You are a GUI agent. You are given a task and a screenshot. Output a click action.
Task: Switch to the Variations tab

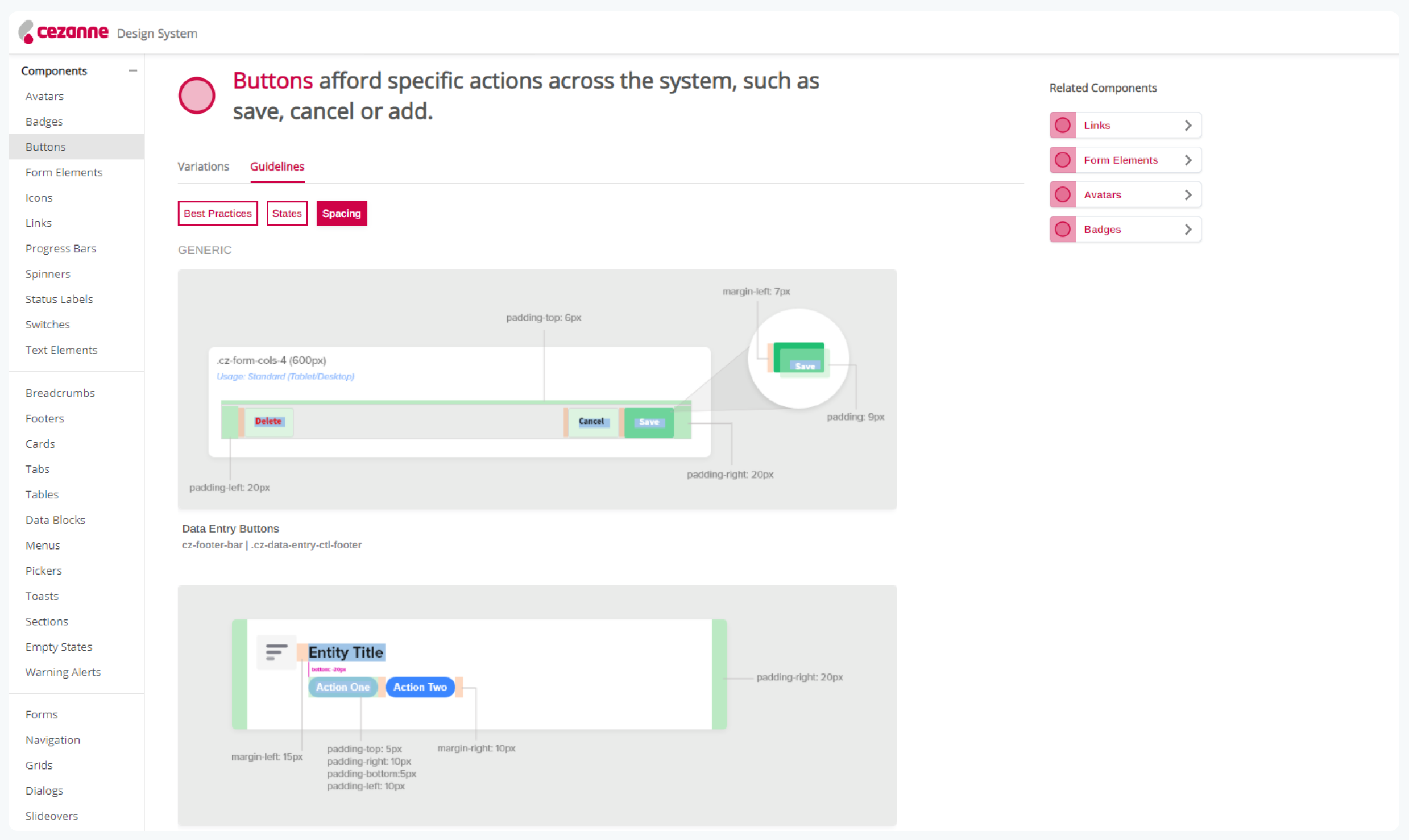click(203, 167)
